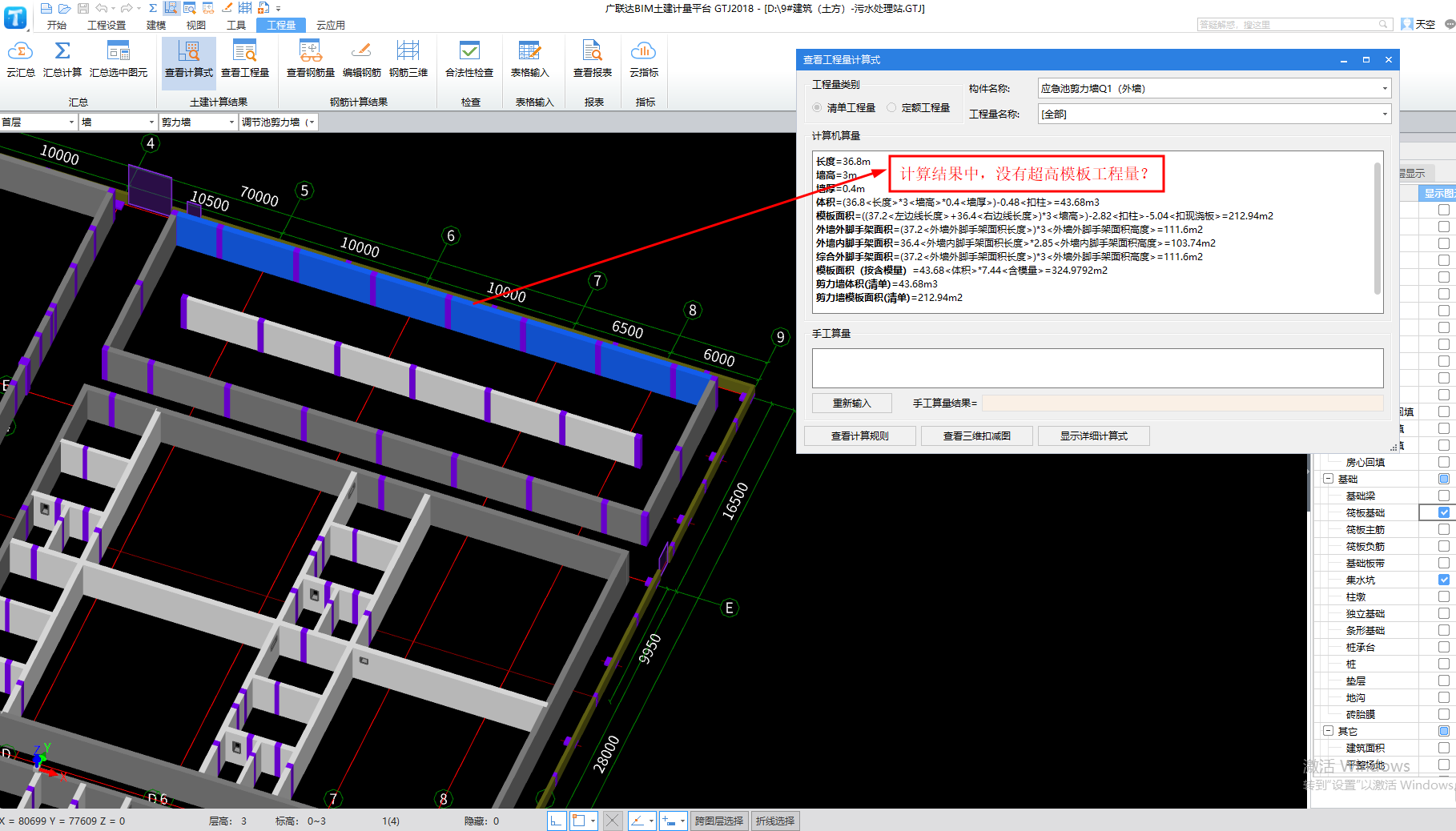Viewport: 1456px width, 831px height.
Task: Switch to the 工程设置 ribbon tab
Action: pyautogui.click(x=107, y=25)
